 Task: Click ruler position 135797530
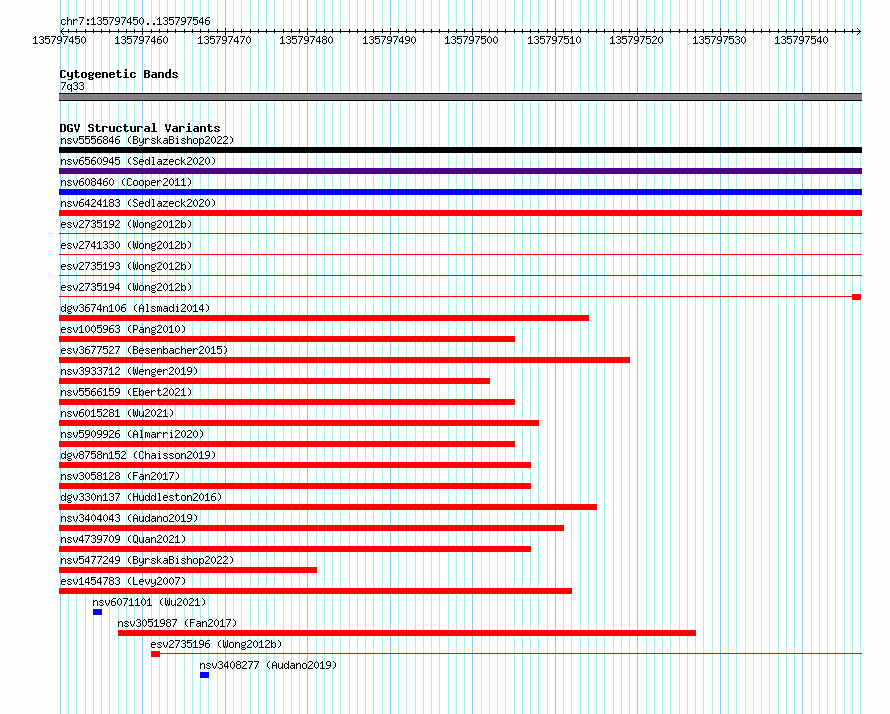[x=719, y=40]
